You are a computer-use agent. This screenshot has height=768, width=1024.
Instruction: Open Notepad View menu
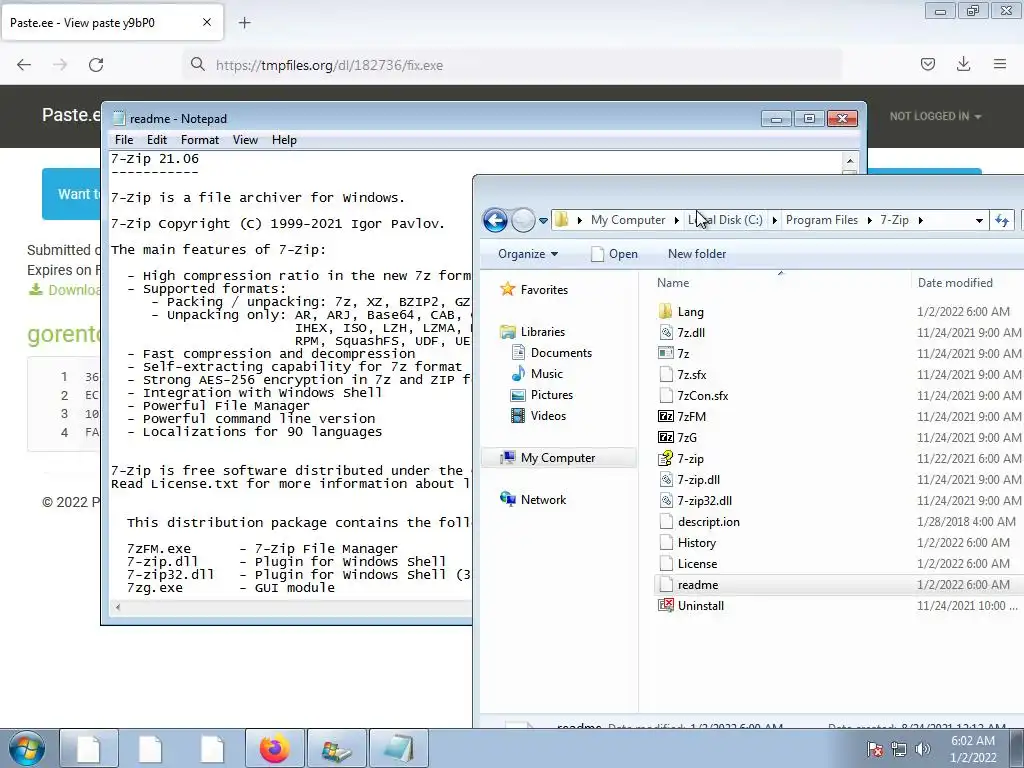point(246,140)
